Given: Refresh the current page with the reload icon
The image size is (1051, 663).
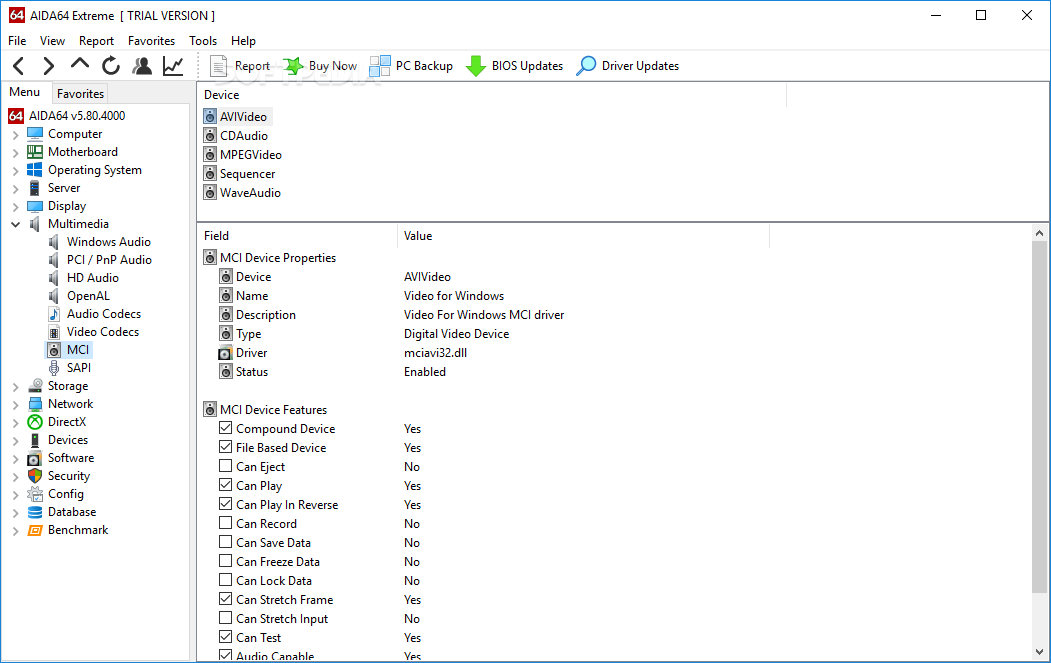Looking at the screenshot, I should coord(111,66).
